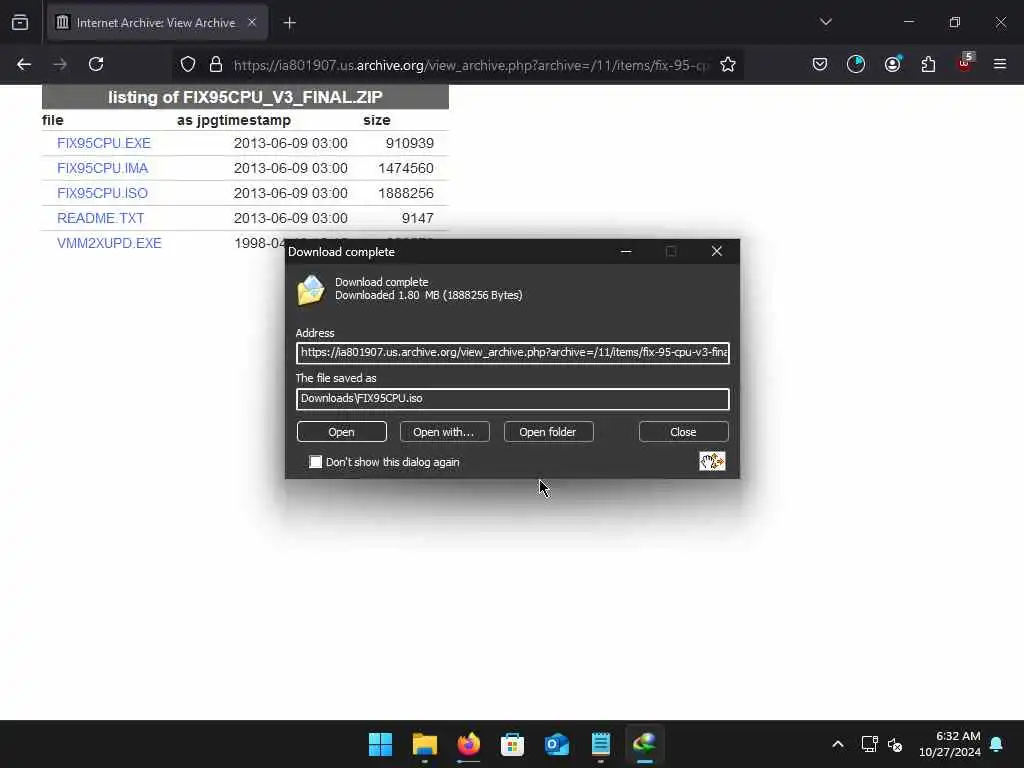The image size is (1024, 768).
Task: Open the FIX95CPU.ISO link
Action: 103,193
